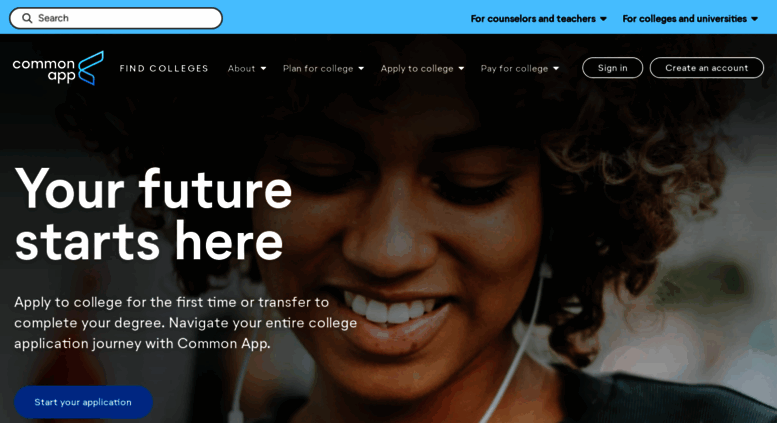Click Create an account button
Screen dimensions: 777x423
point(707,68)
